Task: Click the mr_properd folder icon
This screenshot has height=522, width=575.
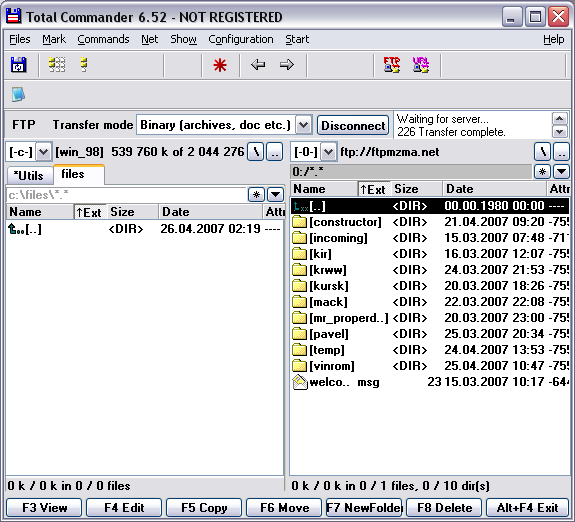Action: [300, 318]
